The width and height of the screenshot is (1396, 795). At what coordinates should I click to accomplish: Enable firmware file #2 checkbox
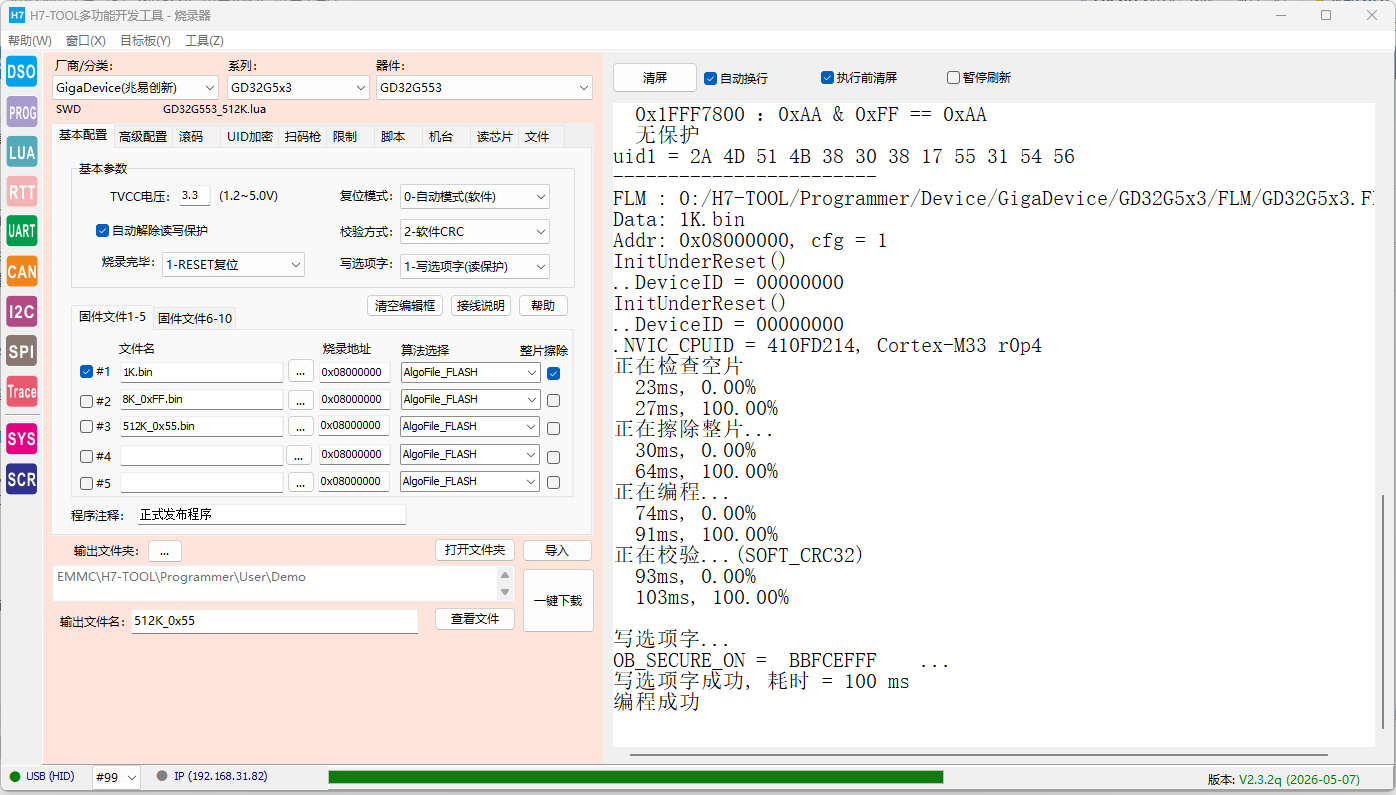[86, 401]
